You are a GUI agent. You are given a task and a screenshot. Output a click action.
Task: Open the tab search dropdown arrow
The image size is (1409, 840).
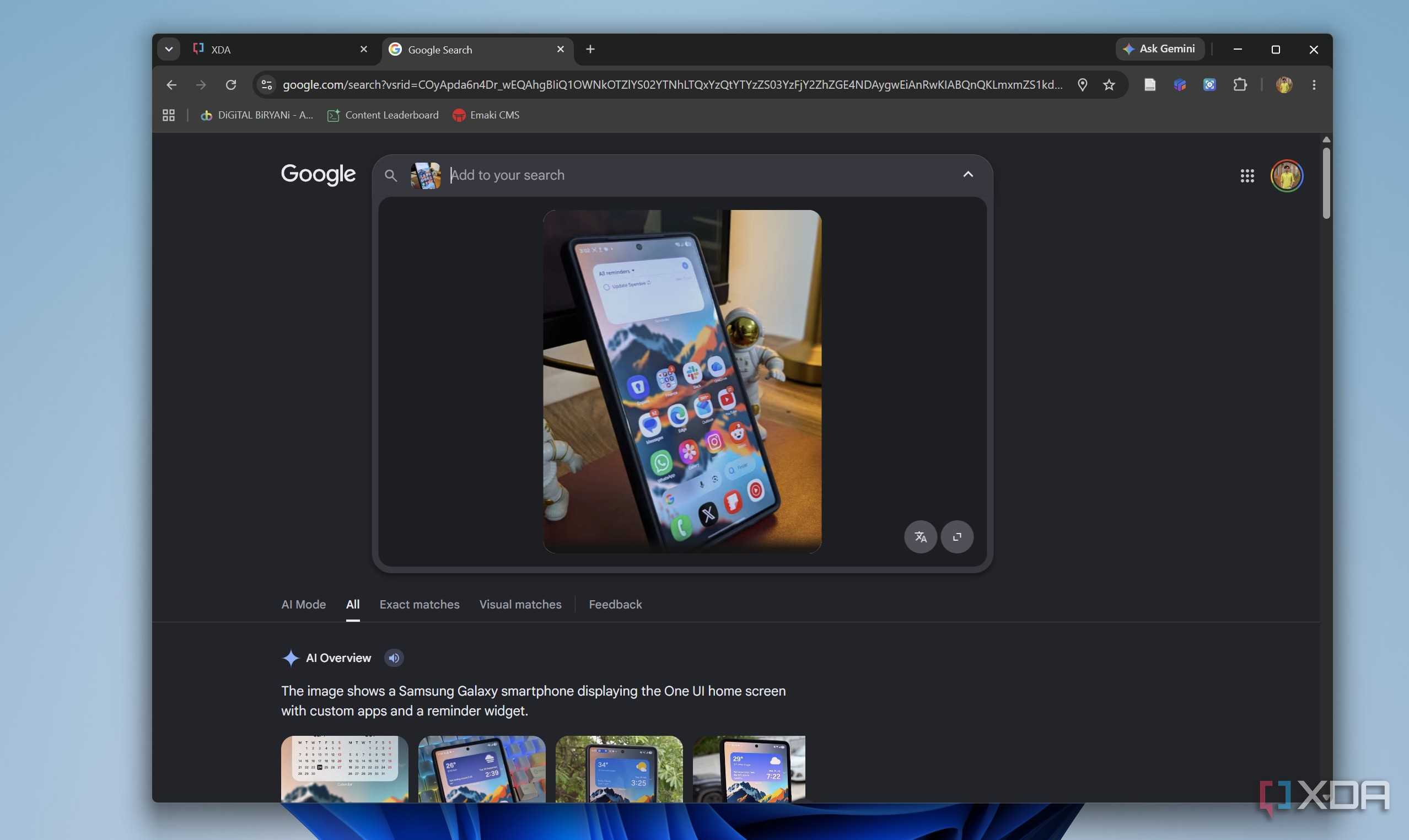click(169, 49)
